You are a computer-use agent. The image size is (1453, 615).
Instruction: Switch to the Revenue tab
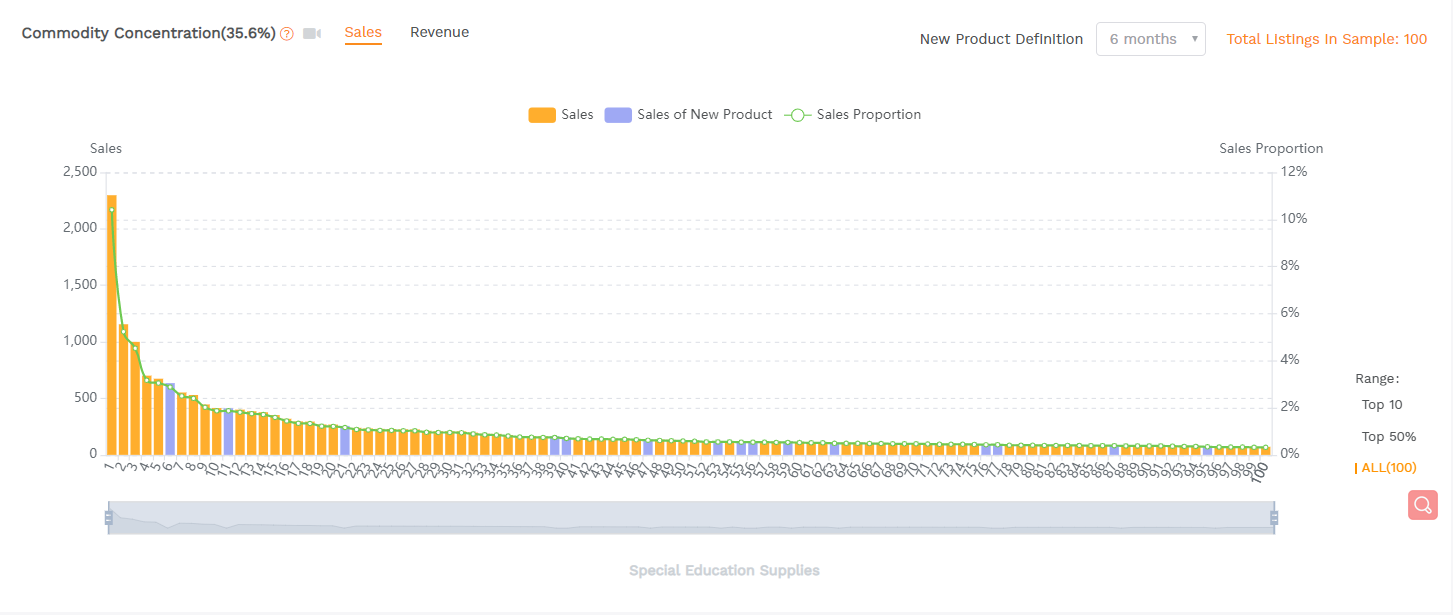click(x=439, y=32)
